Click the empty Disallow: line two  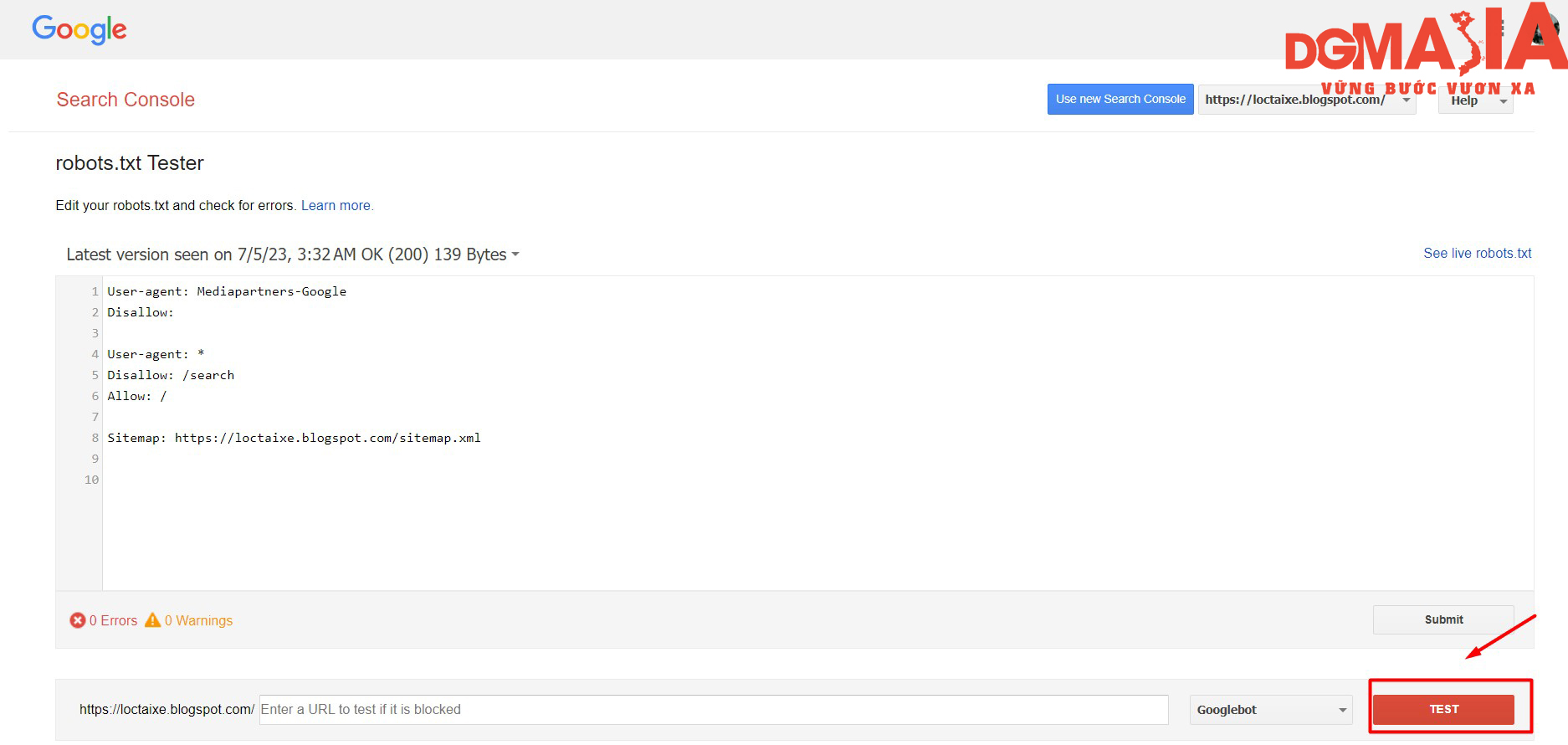coord(141,312)
